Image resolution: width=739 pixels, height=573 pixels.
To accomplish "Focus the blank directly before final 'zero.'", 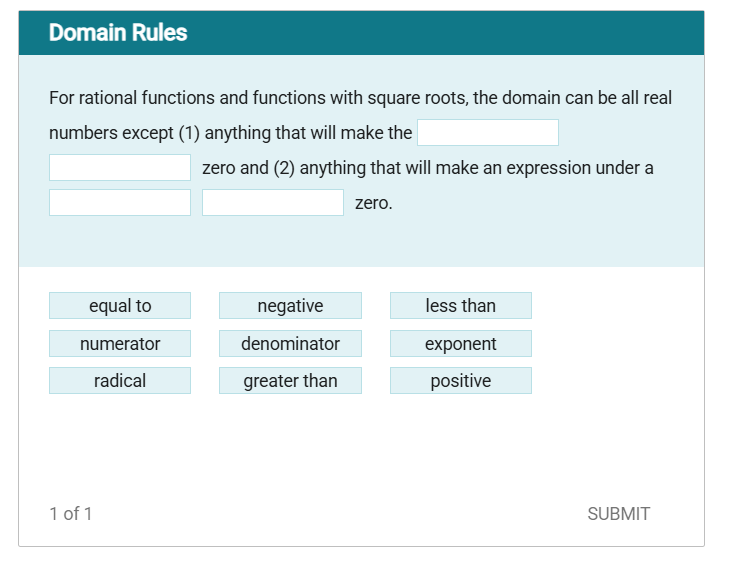I will click(x=272, y=203).
